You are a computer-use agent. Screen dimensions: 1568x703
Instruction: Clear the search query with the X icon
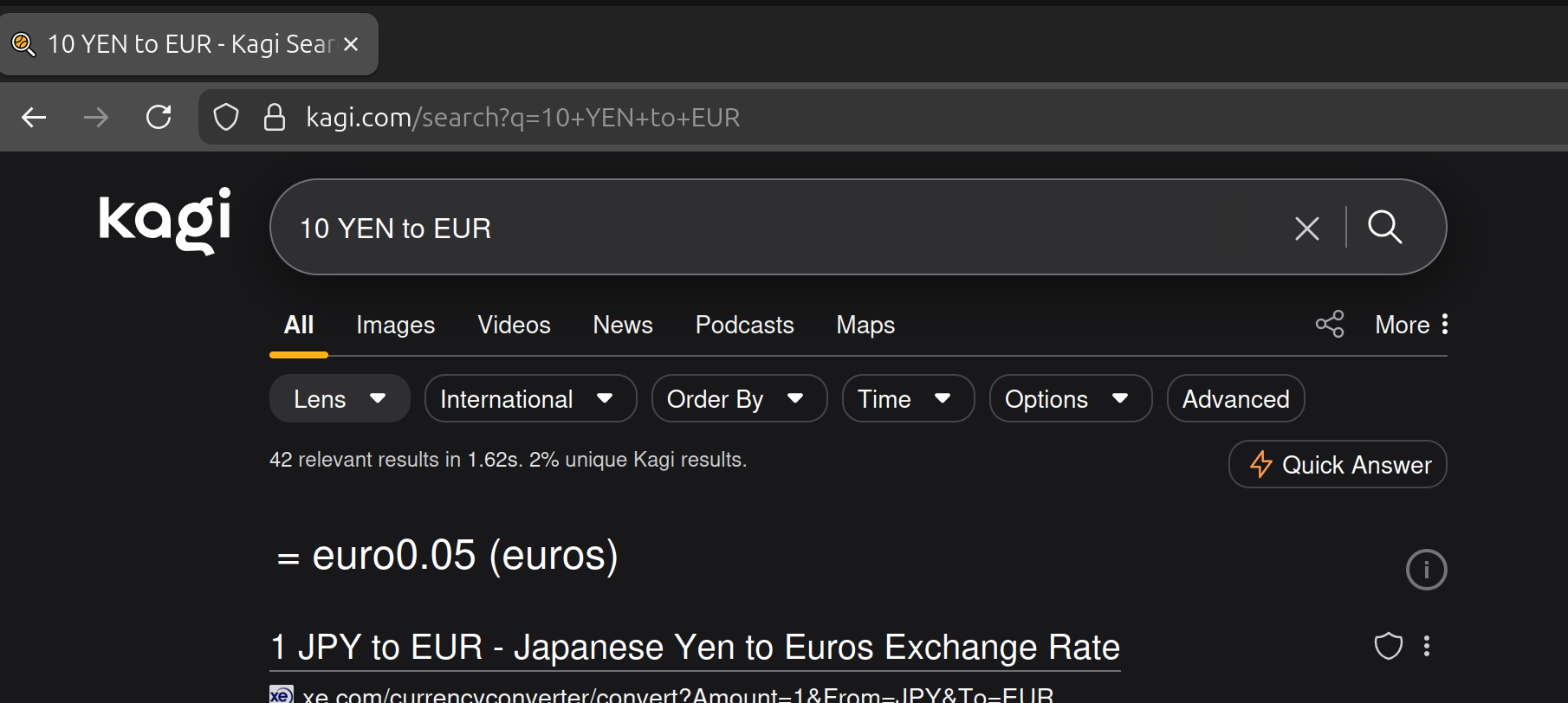coord(1306,229)
